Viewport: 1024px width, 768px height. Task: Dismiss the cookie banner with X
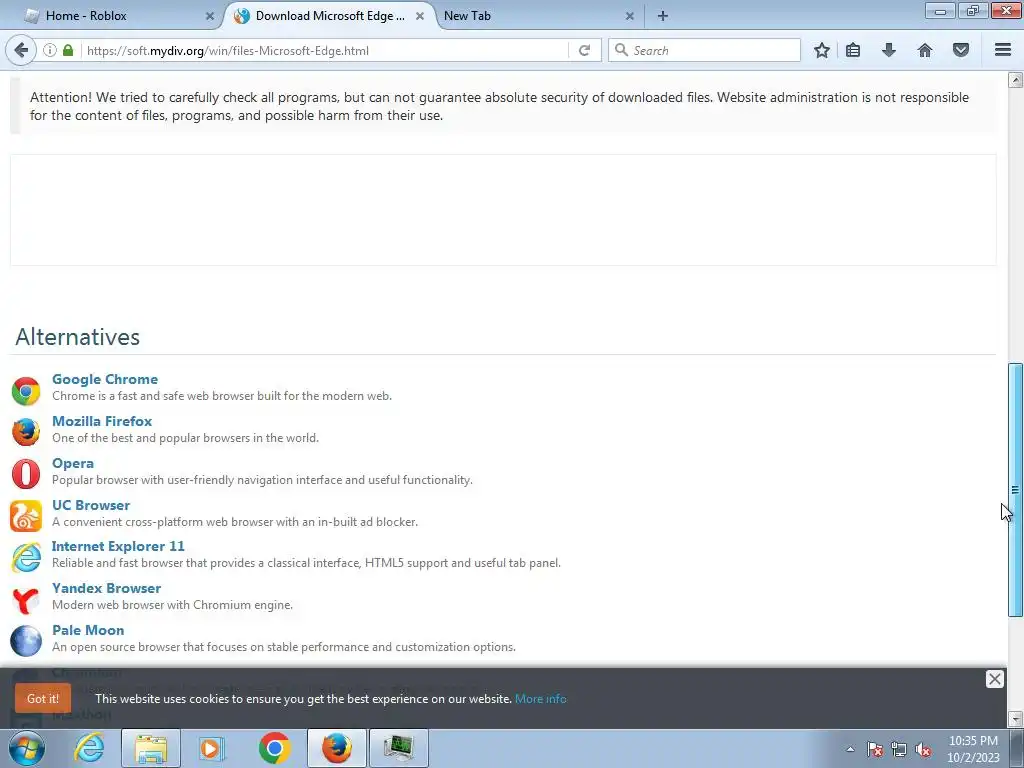995,679
